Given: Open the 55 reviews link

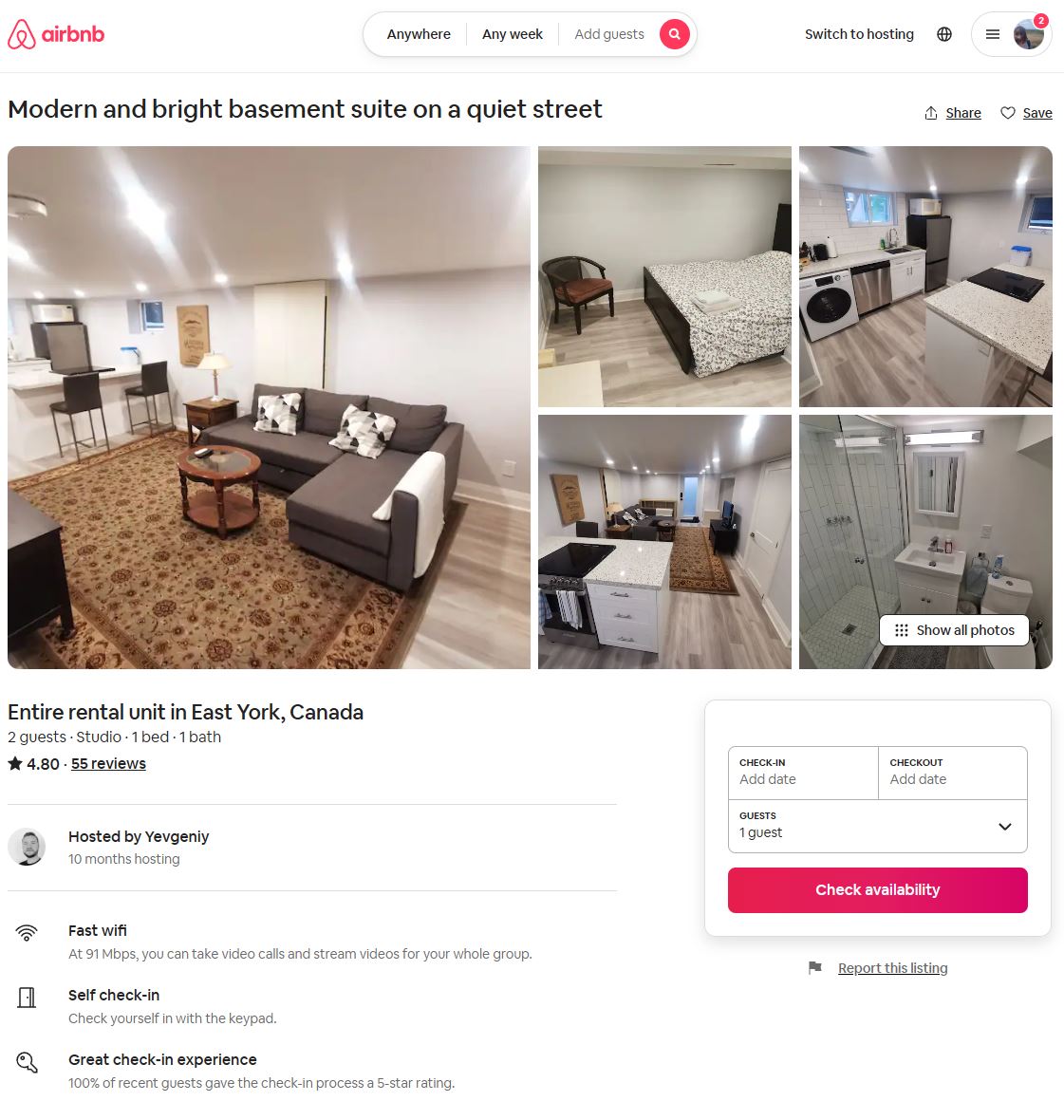Looking at the screenshot, I should [x=108, y=763].
